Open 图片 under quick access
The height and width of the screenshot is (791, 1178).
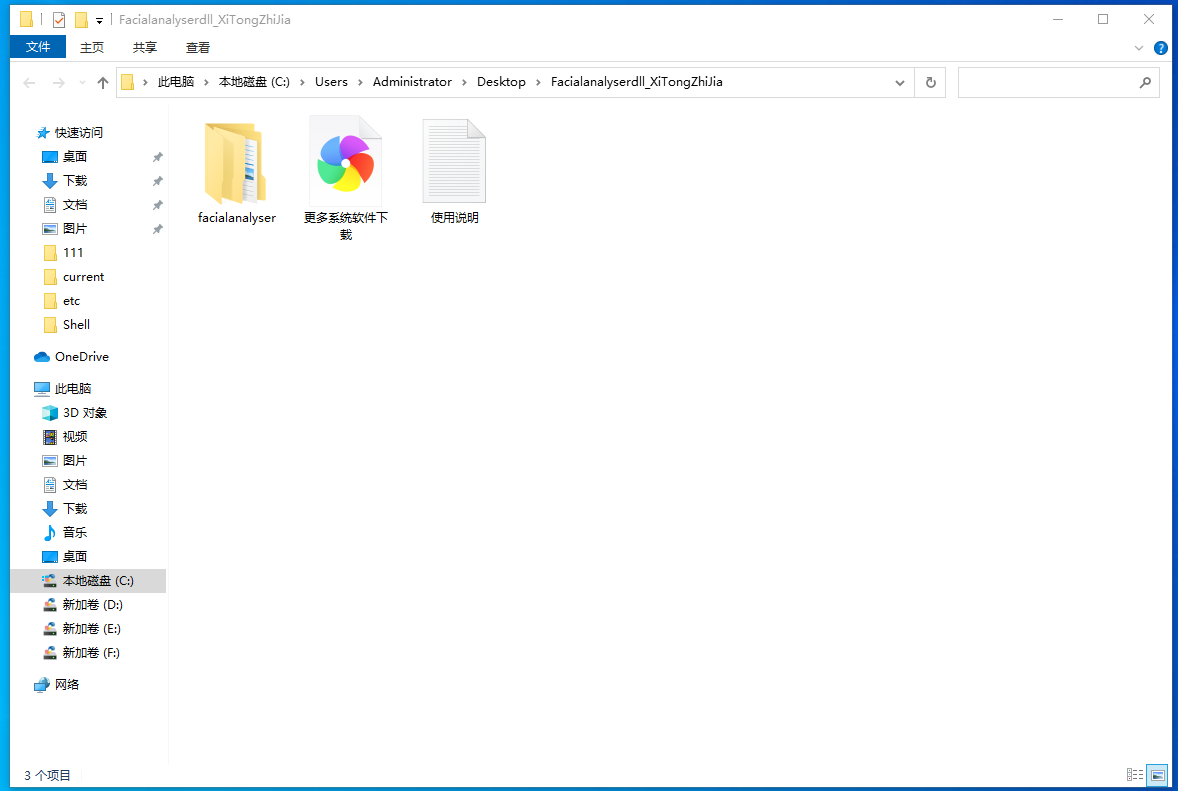pyautogui.click(x=74, y=228)
